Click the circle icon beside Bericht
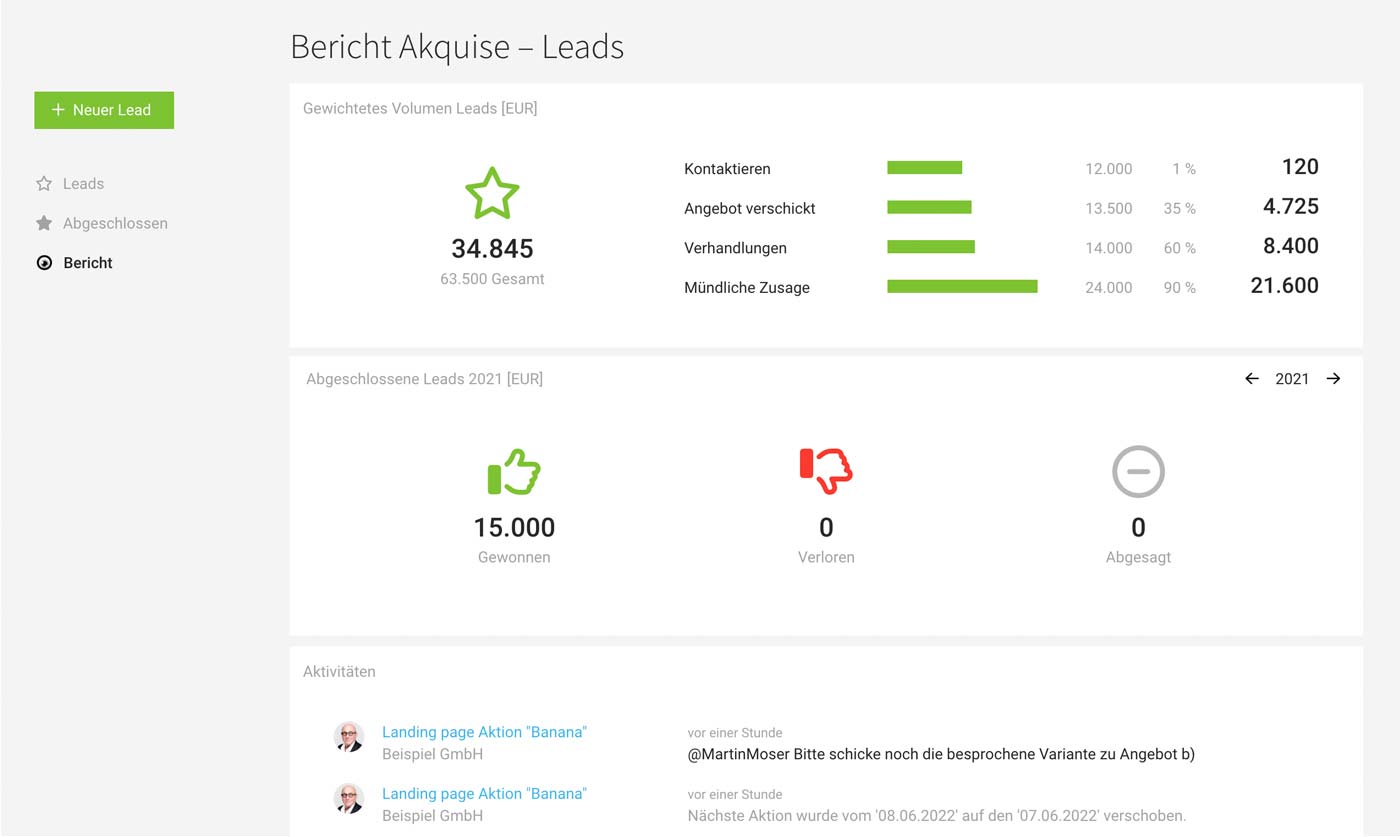 [44, 263]
